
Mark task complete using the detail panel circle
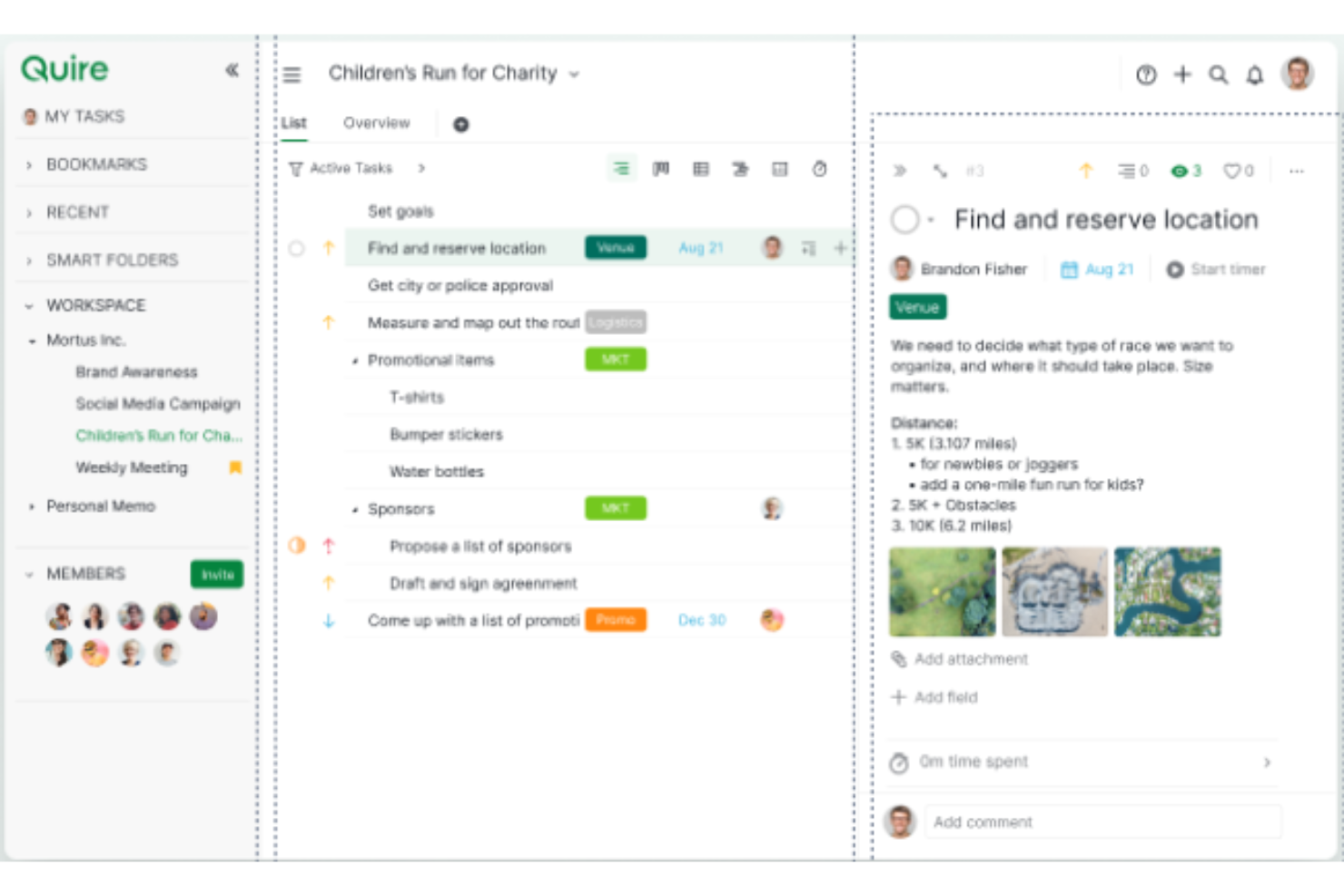pyautogui.click(x=905, y=220)
